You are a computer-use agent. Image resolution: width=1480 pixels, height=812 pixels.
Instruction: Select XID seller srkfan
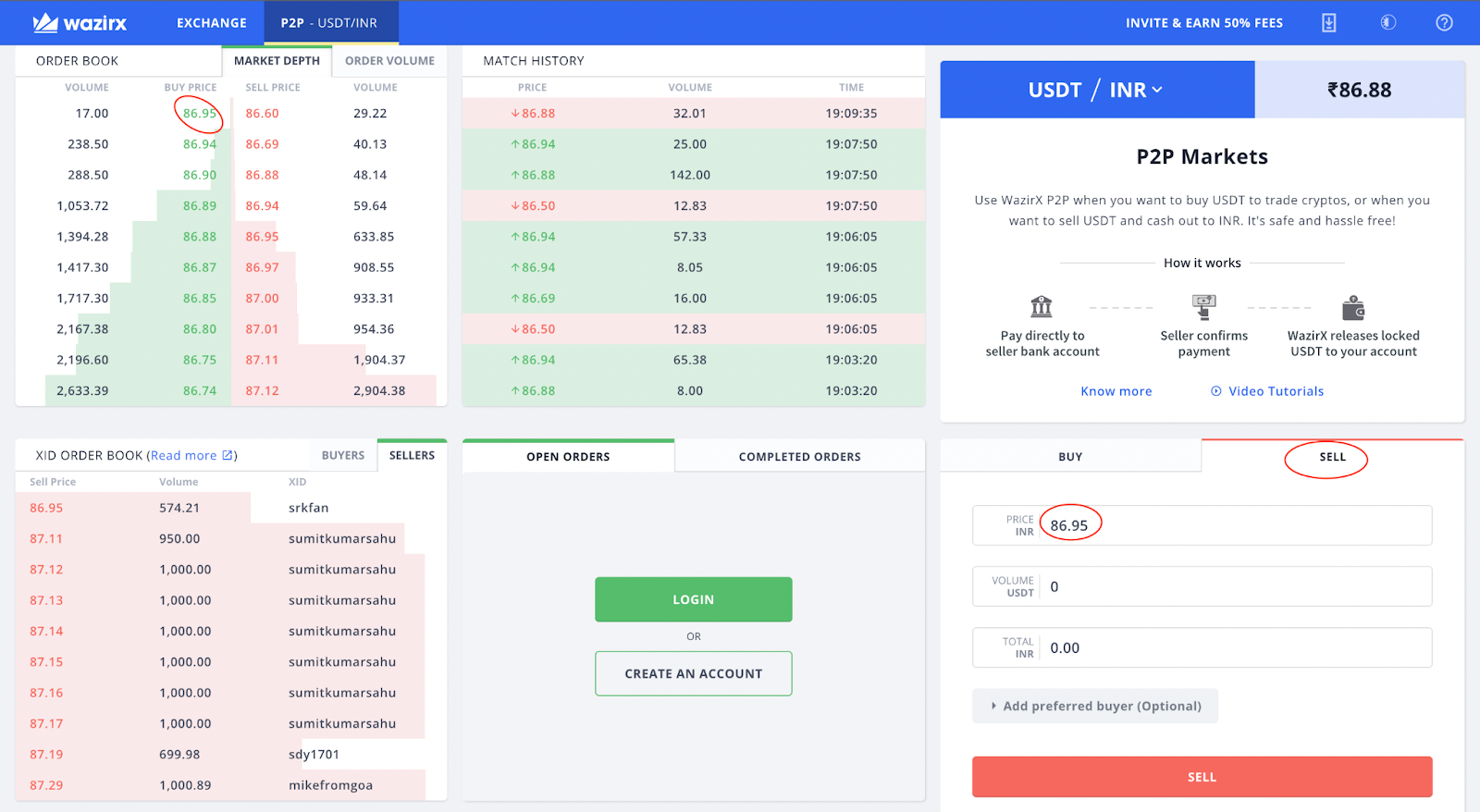[309, 508]
